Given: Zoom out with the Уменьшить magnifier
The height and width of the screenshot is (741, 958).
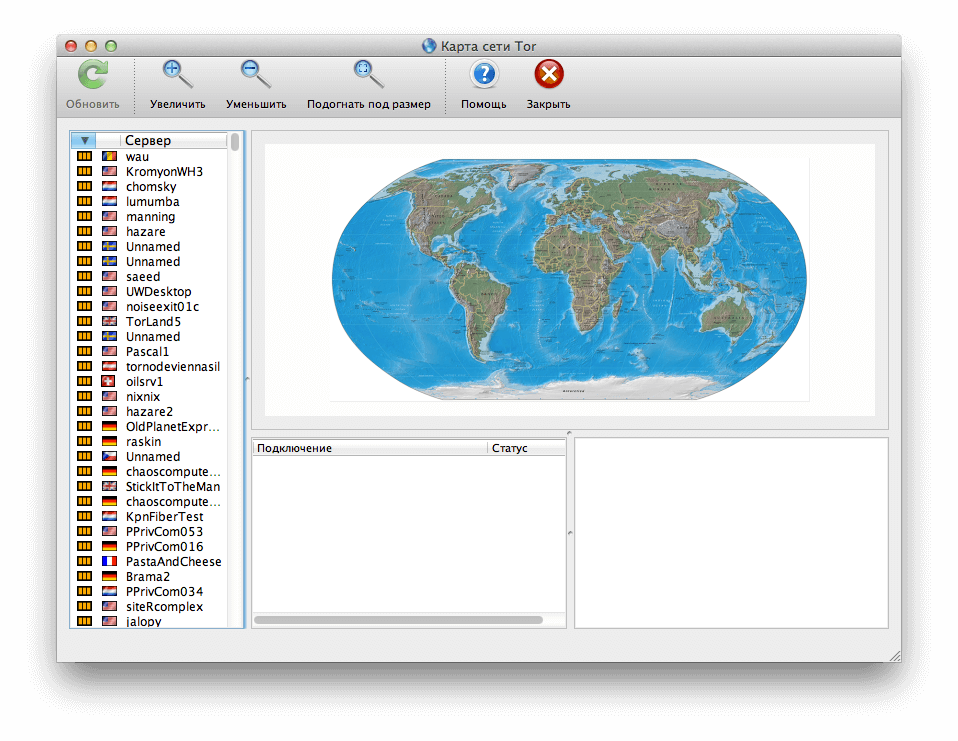Looking at the screenshot, I should coord(255,75).
